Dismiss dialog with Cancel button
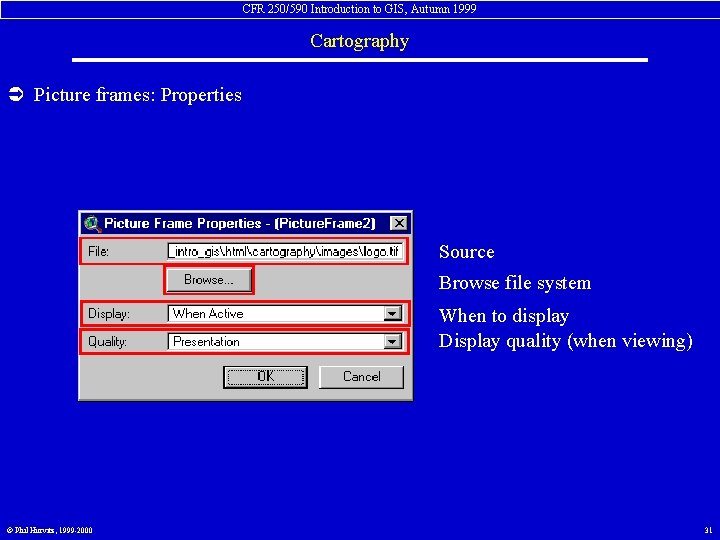This screenshot has height=540, width=720. (361, 377)
